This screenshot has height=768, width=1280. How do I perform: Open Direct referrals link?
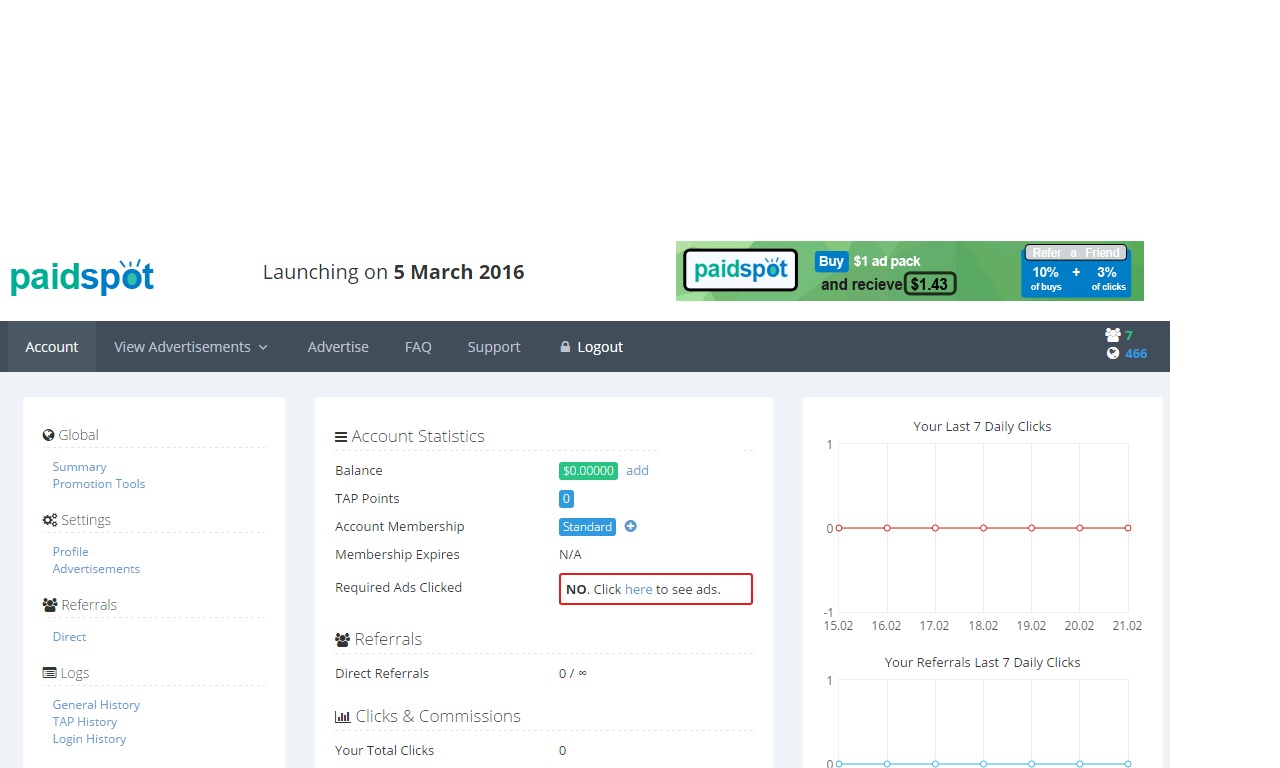(x=69, y=637)
